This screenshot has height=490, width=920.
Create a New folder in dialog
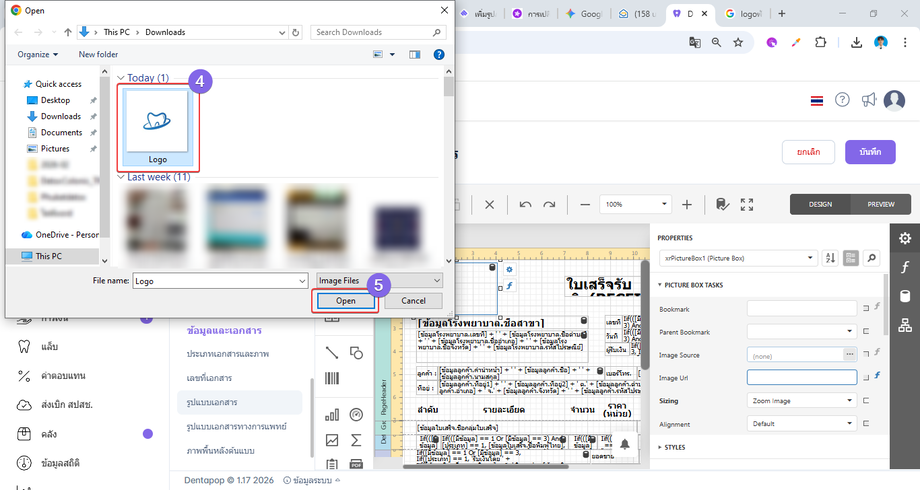tap(98, 55)
